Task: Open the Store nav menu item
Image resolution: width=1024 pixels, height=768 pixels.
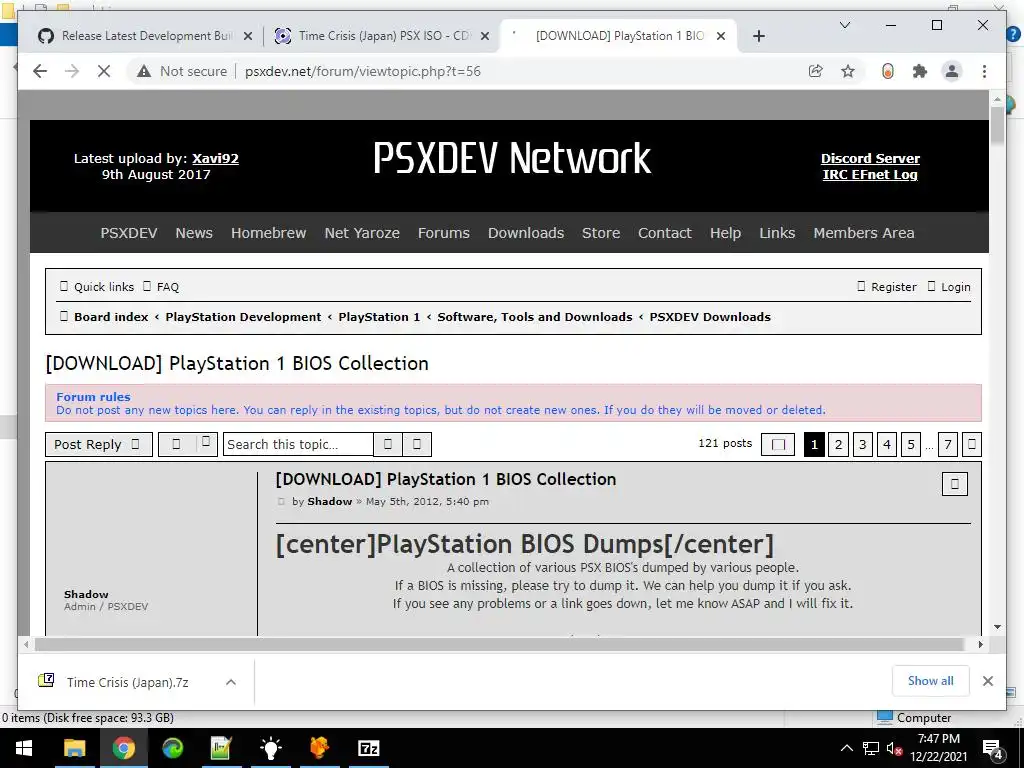Action: (x=601, y=232)
